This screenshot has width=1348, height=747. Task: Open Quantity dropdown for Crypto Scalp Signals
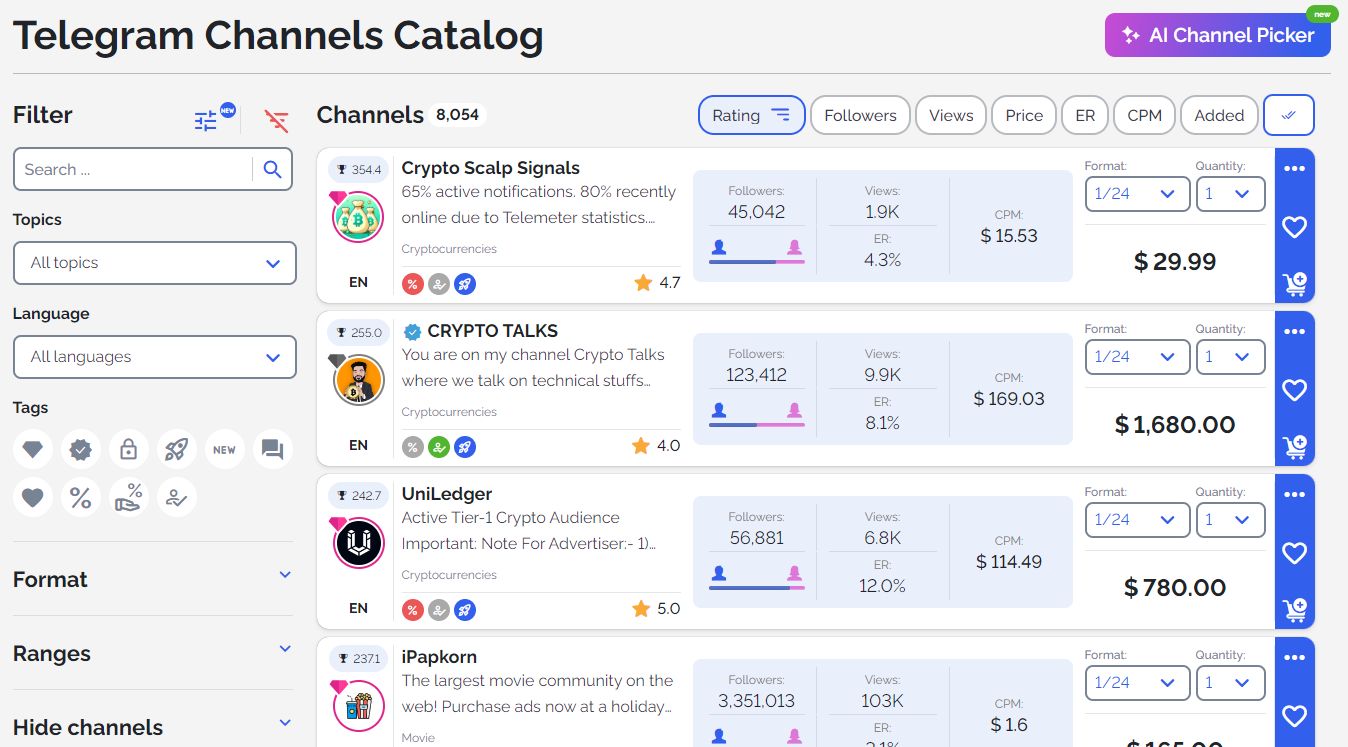tap(1230, 194)
